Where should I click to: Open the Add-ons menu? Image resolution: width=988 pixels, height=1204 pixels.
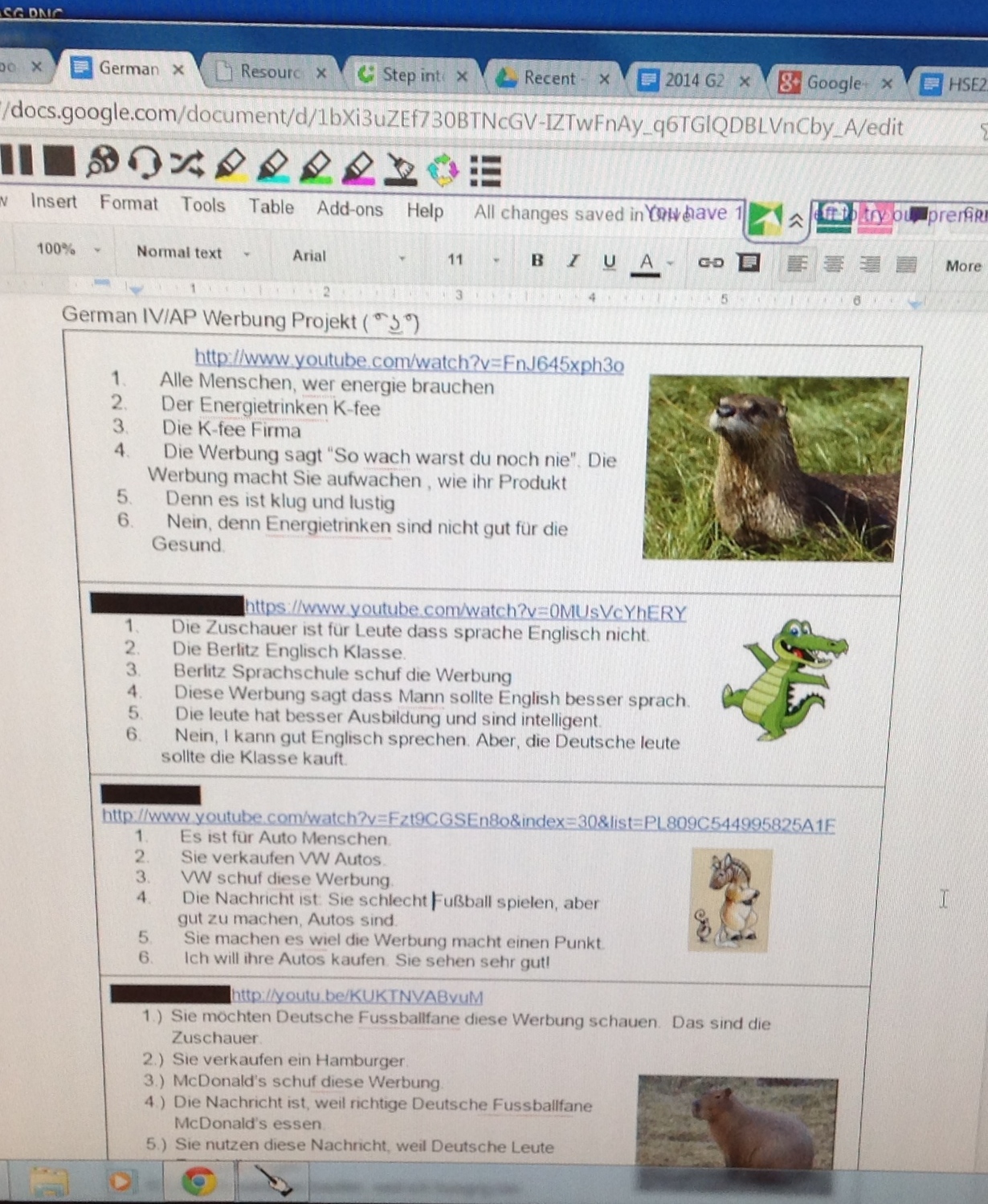(349, 209)
